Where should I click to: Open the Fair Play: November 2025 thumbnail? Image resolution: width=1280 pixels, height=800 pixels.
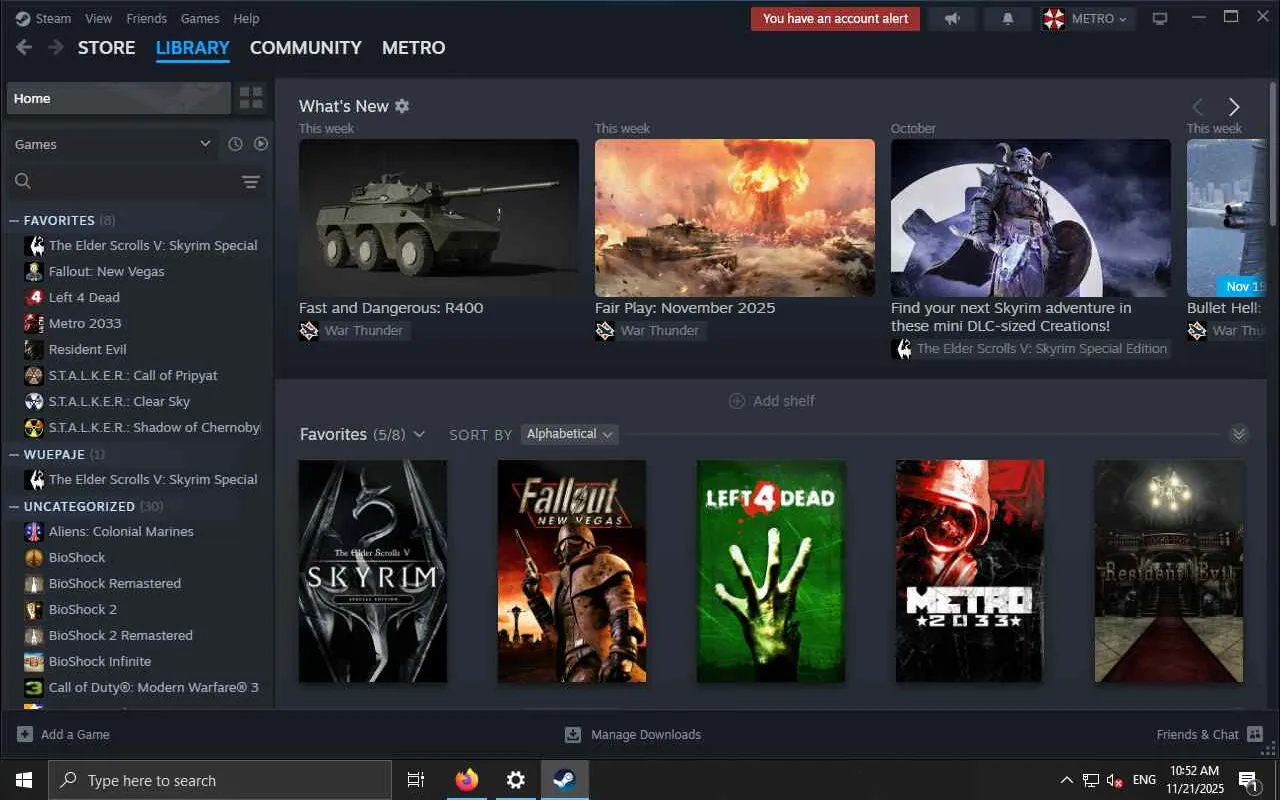click(735, 218)
